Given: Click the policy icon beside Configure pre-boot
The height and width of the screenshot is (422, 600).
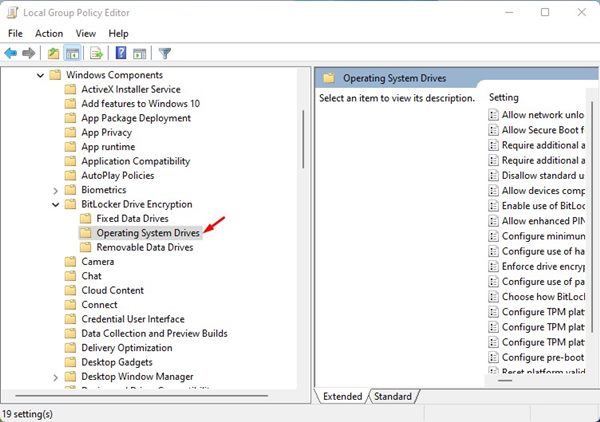Looking at the screenshot, I should tap(494, 357).
